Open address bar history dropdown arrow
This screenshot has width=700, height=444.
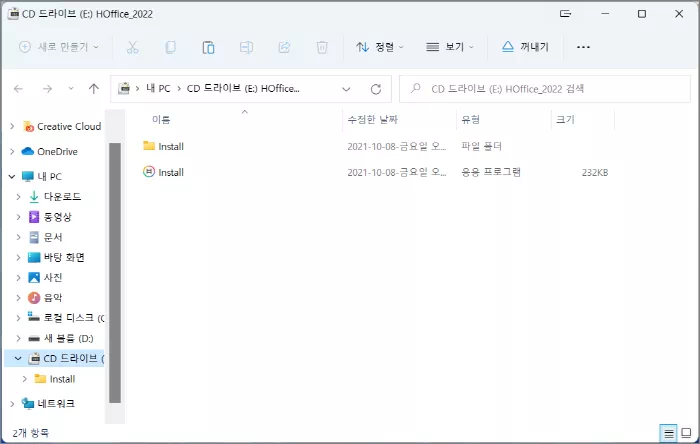pyautogui.click(x=346, y=89)
